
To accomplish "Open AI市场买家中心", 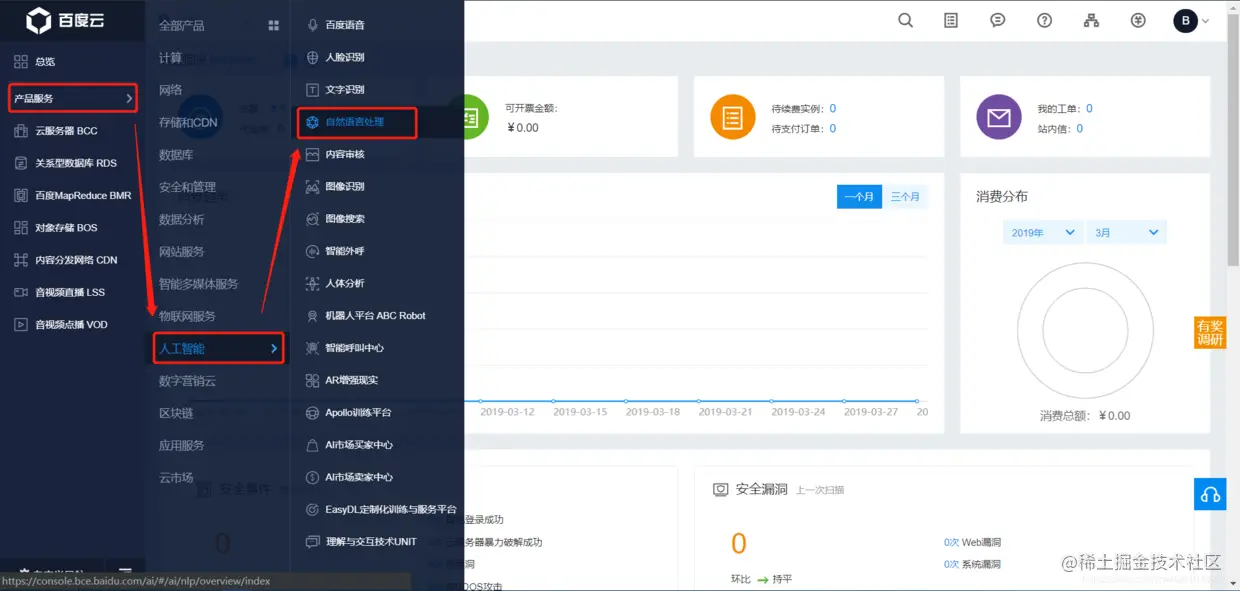I will pyautogui.click(x=359, y=445).
